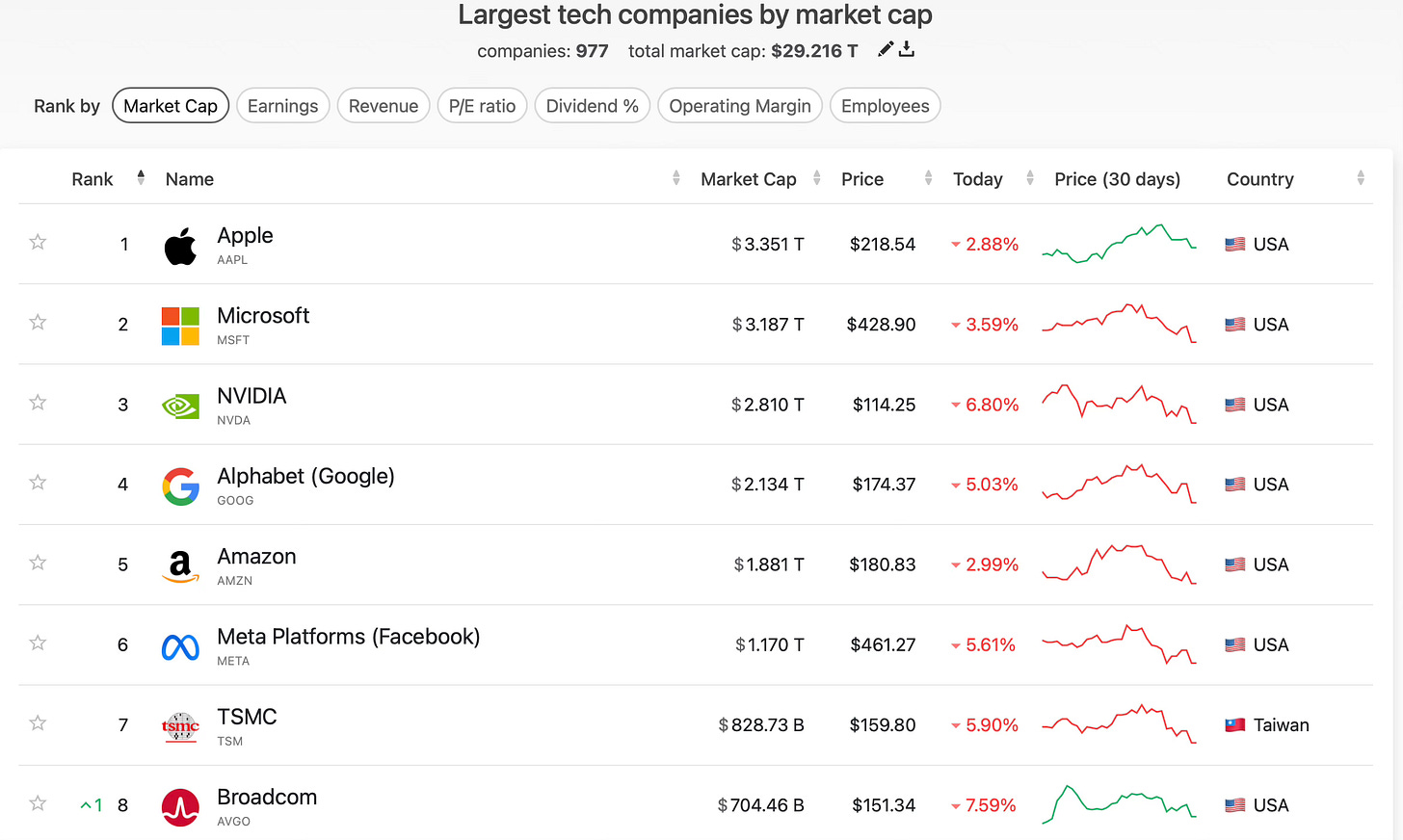The height and width of the screenshot is (840, 1403).
Task: Sort by Today column arrows
Action: point(1030,177)
